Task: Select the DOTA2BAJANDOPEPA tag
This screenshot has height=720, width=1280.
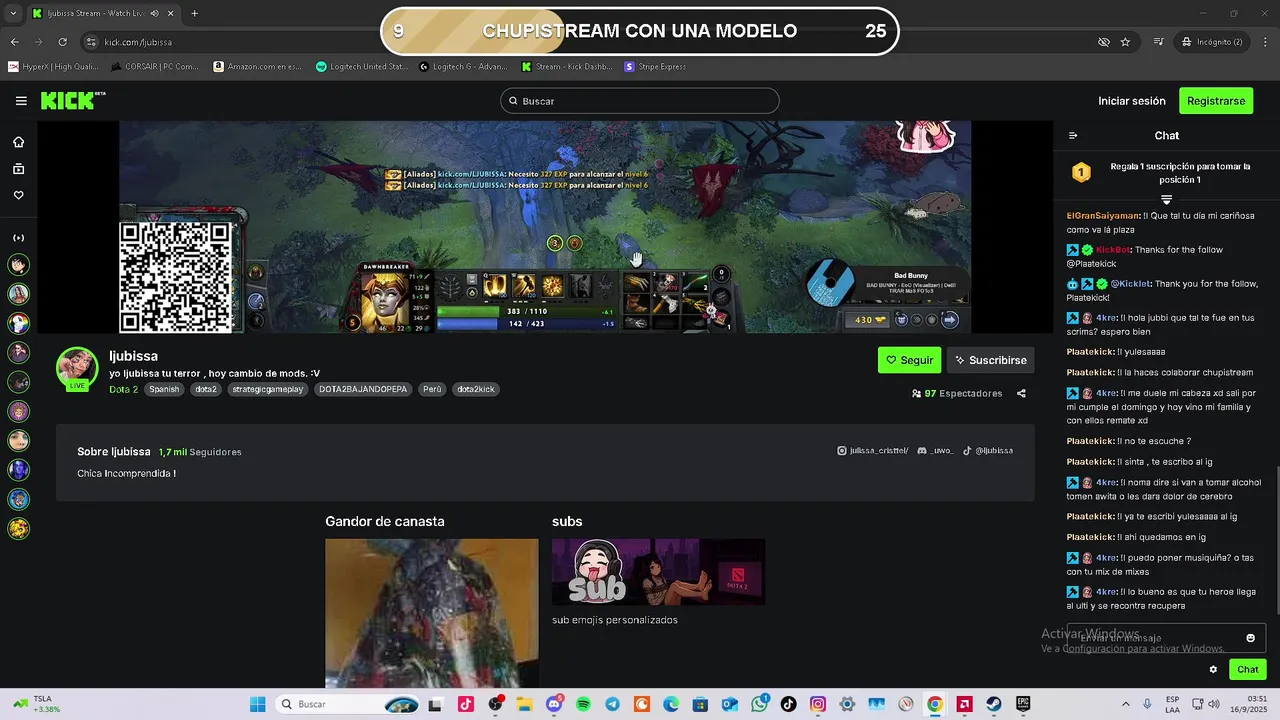Action: (x=363, y=389)
